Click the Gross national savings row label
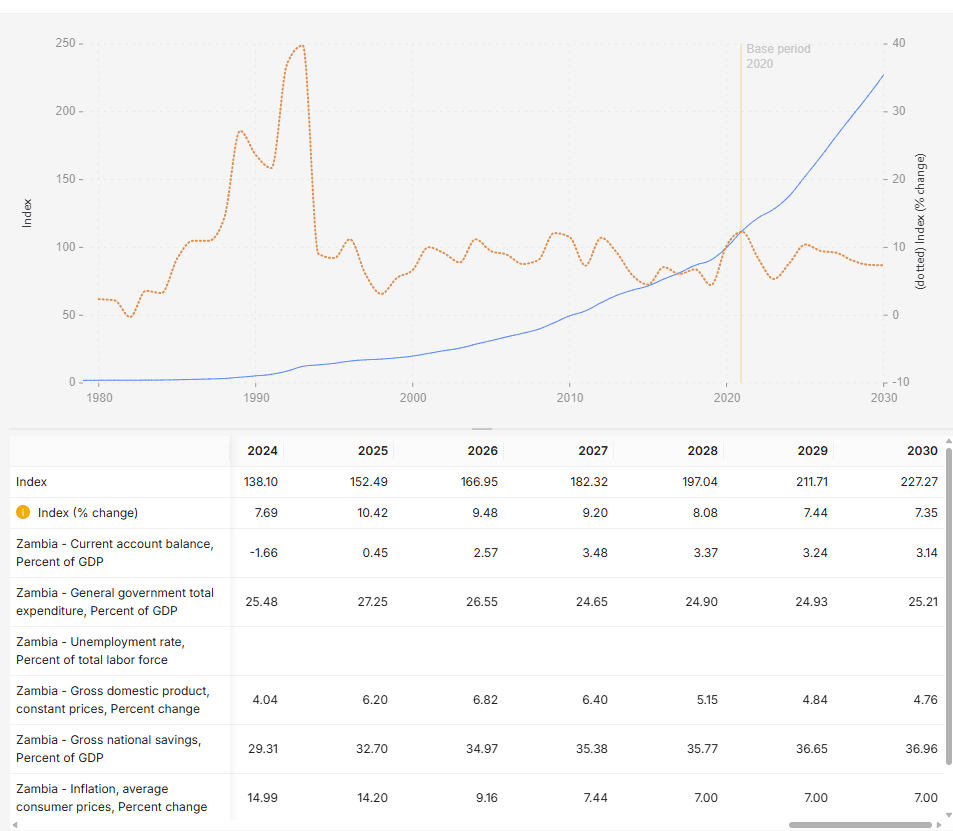This screenshot has width=953, height=831. [x=108, y=749]
